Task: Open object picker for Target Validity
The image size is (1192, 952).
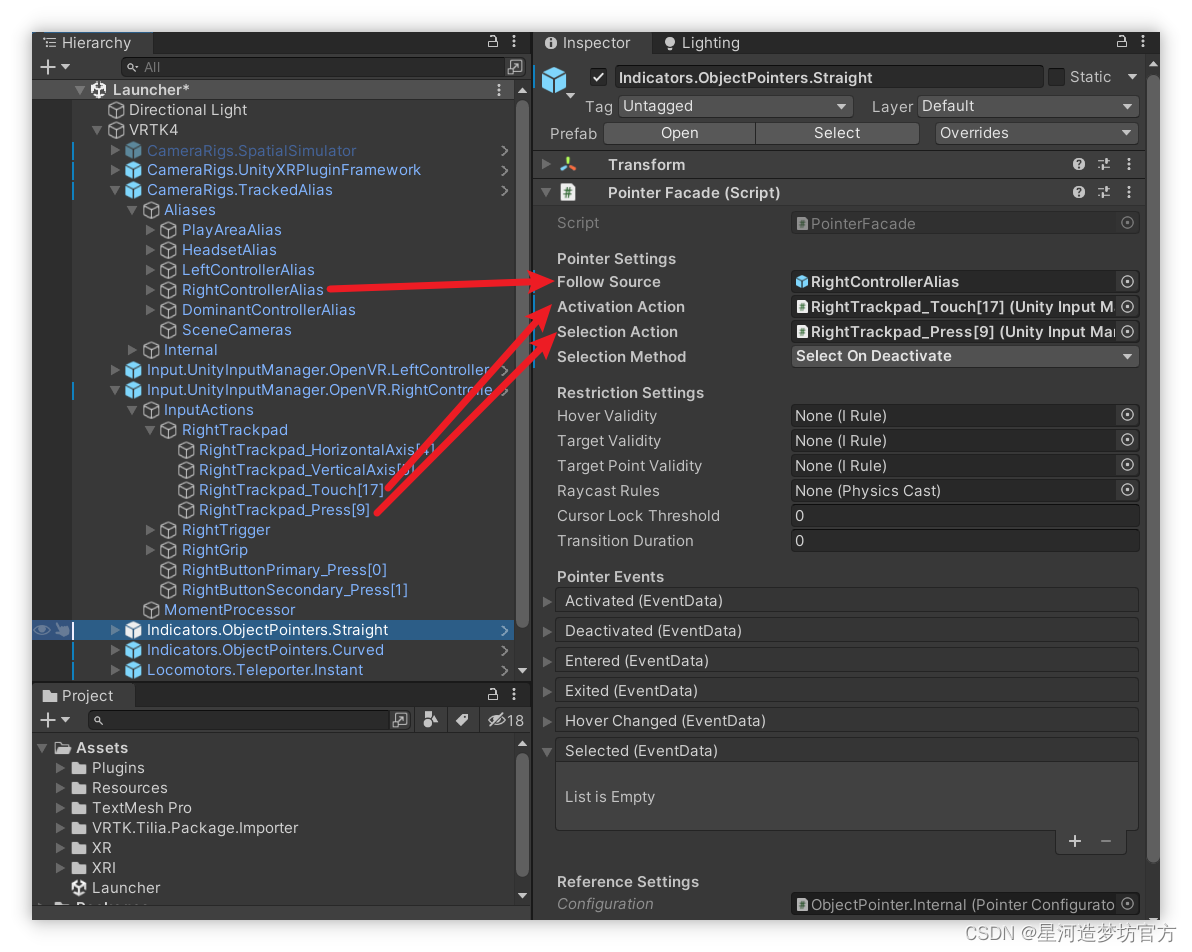Action: point(1127,440)
